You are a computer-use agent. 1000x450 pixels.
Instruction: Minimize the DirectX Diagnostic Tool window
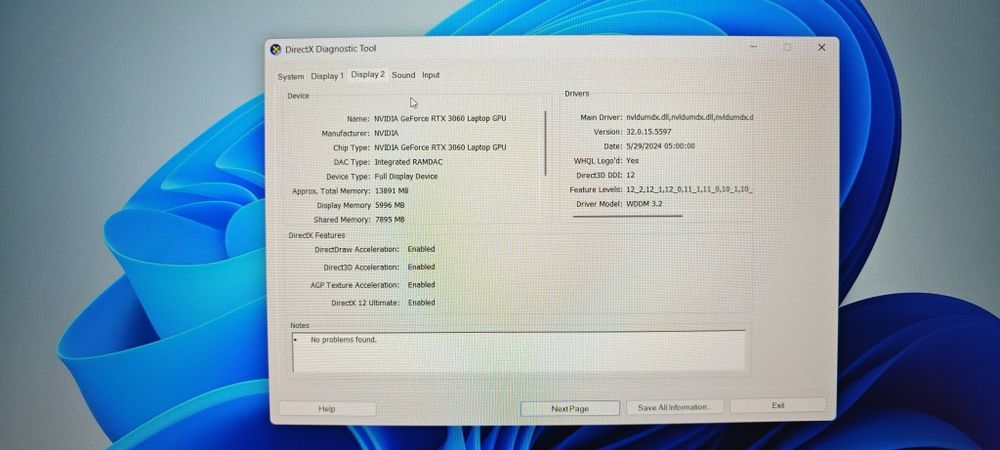tap(754, 47)
